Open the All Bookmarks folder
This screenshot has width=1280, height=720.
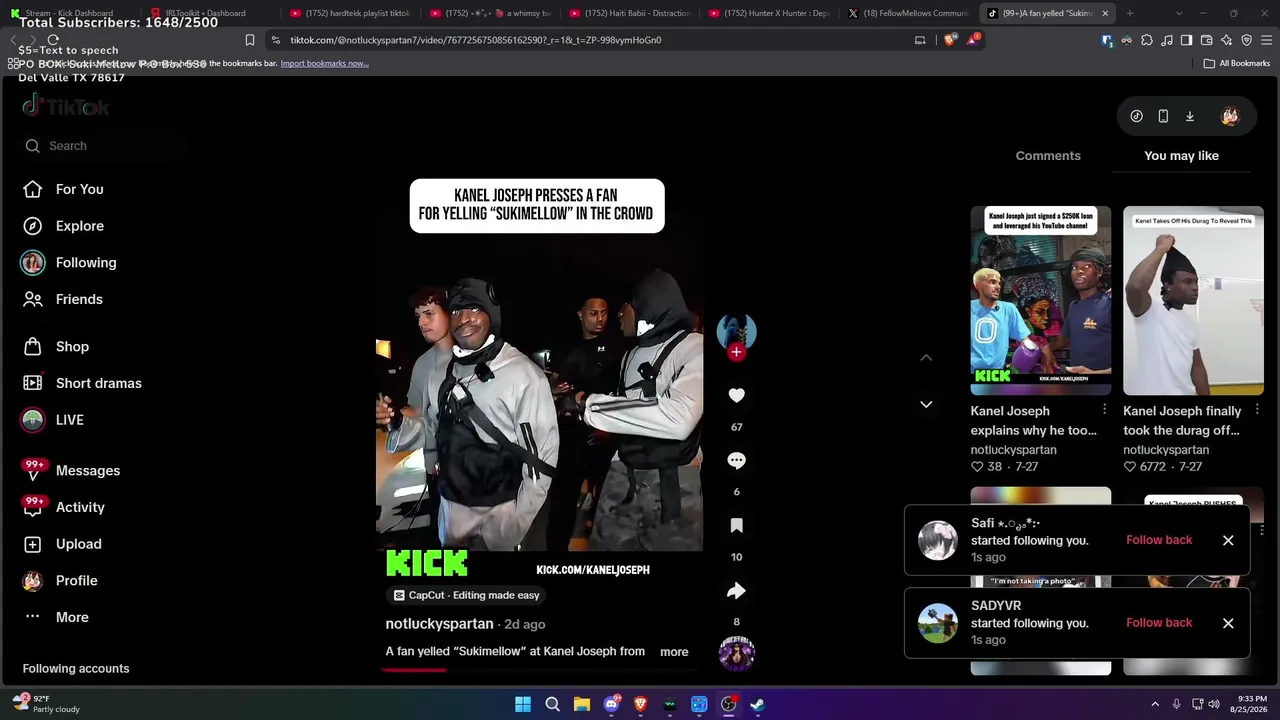[1237, 63]
